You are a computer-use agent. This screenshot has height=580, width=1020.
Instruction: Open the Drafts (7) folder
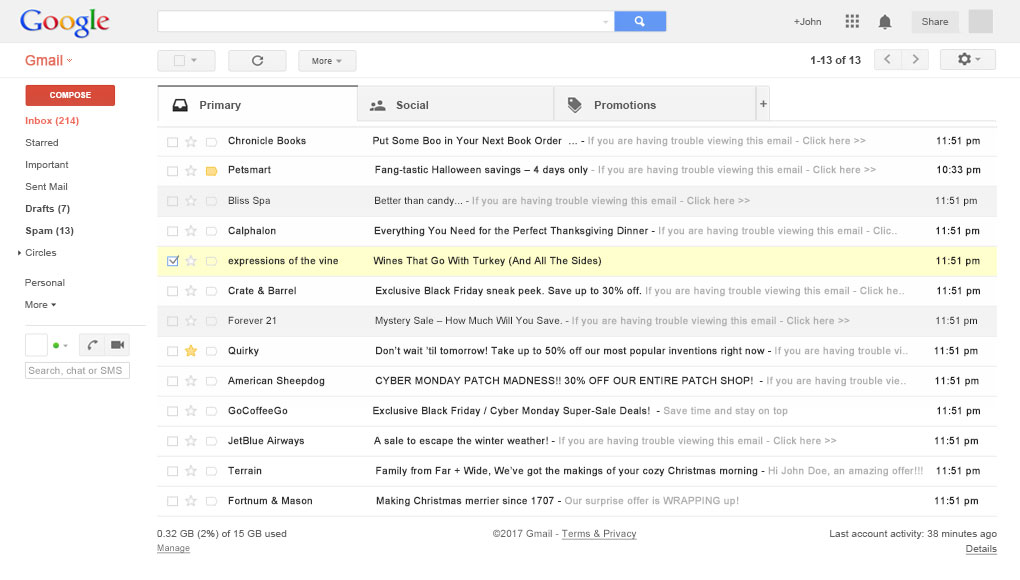click(47, 209)
